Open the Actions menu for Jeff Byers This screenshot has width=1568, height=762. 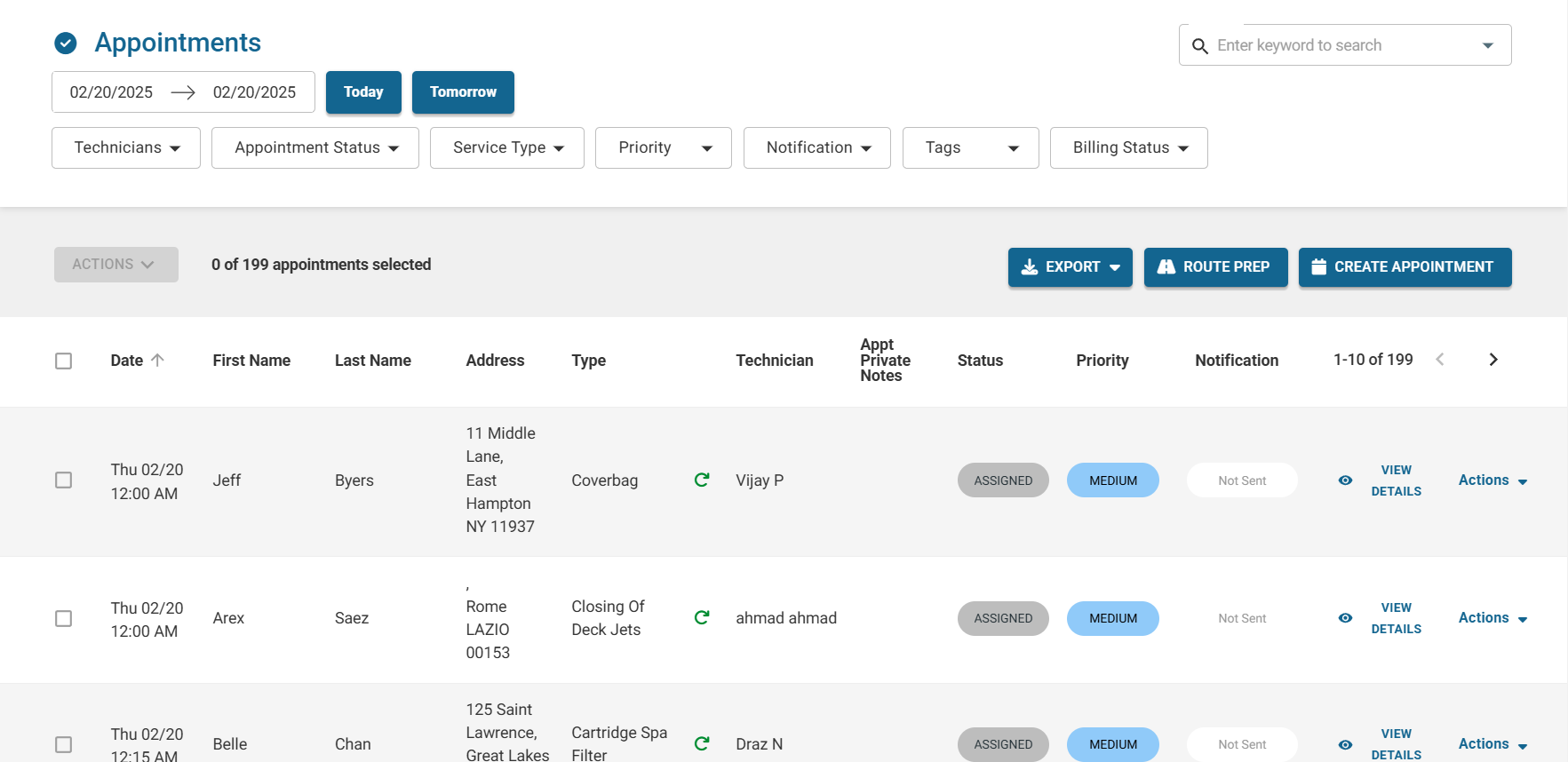tap(1492, 480)
